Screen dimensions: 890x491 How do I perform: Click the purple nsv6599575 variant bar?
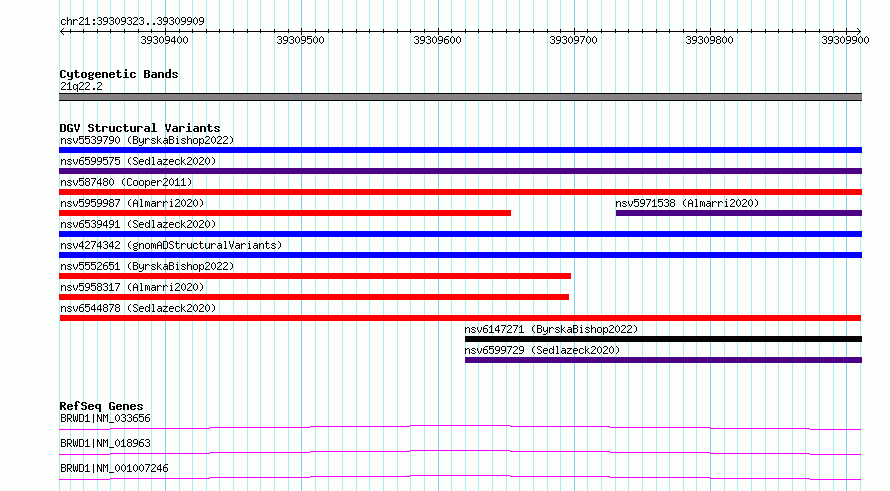click(460, 171)
